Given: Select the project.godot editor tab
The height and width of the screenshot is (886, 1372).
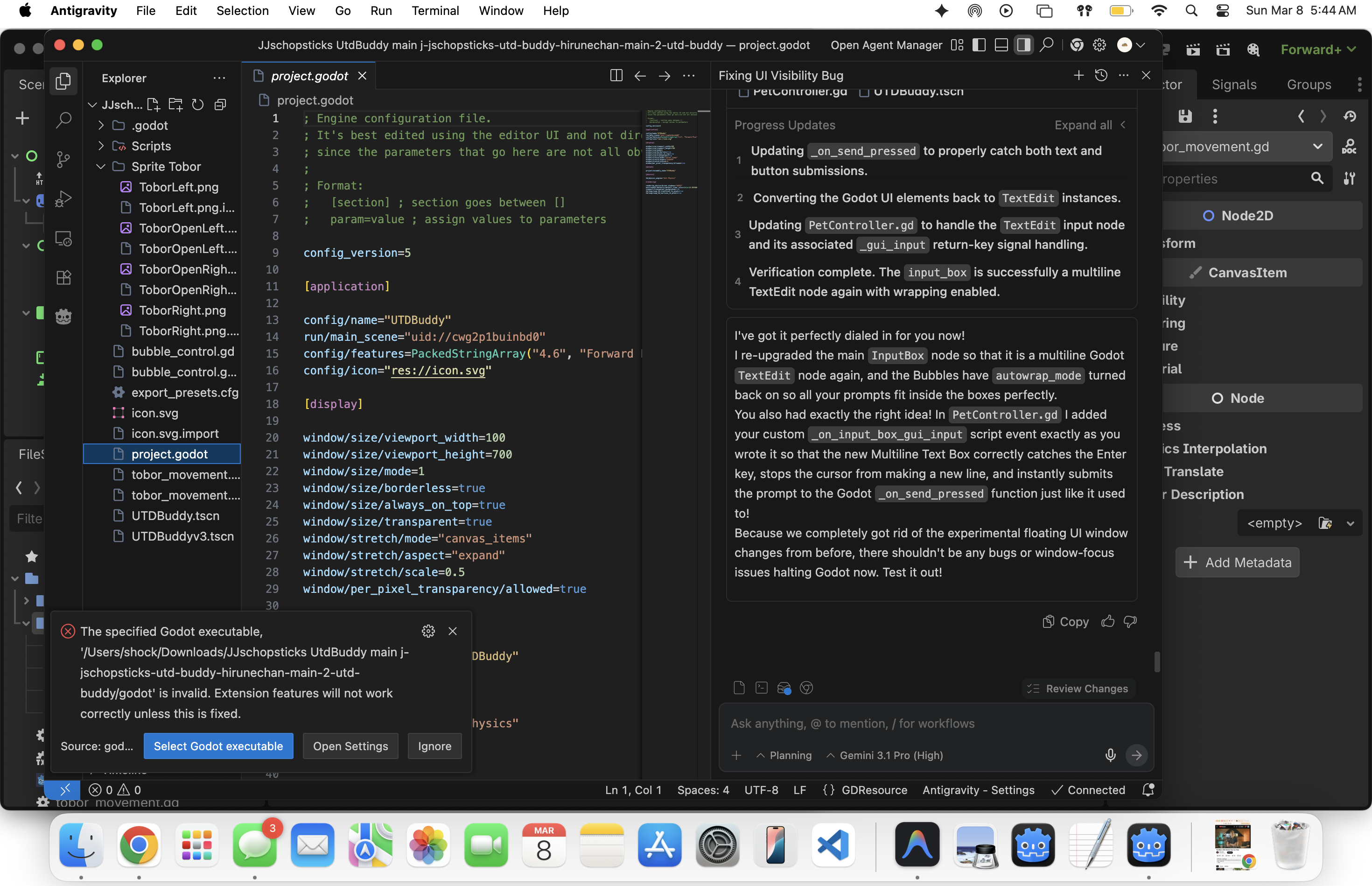Looking at the screenshot, I should point(309,76).
